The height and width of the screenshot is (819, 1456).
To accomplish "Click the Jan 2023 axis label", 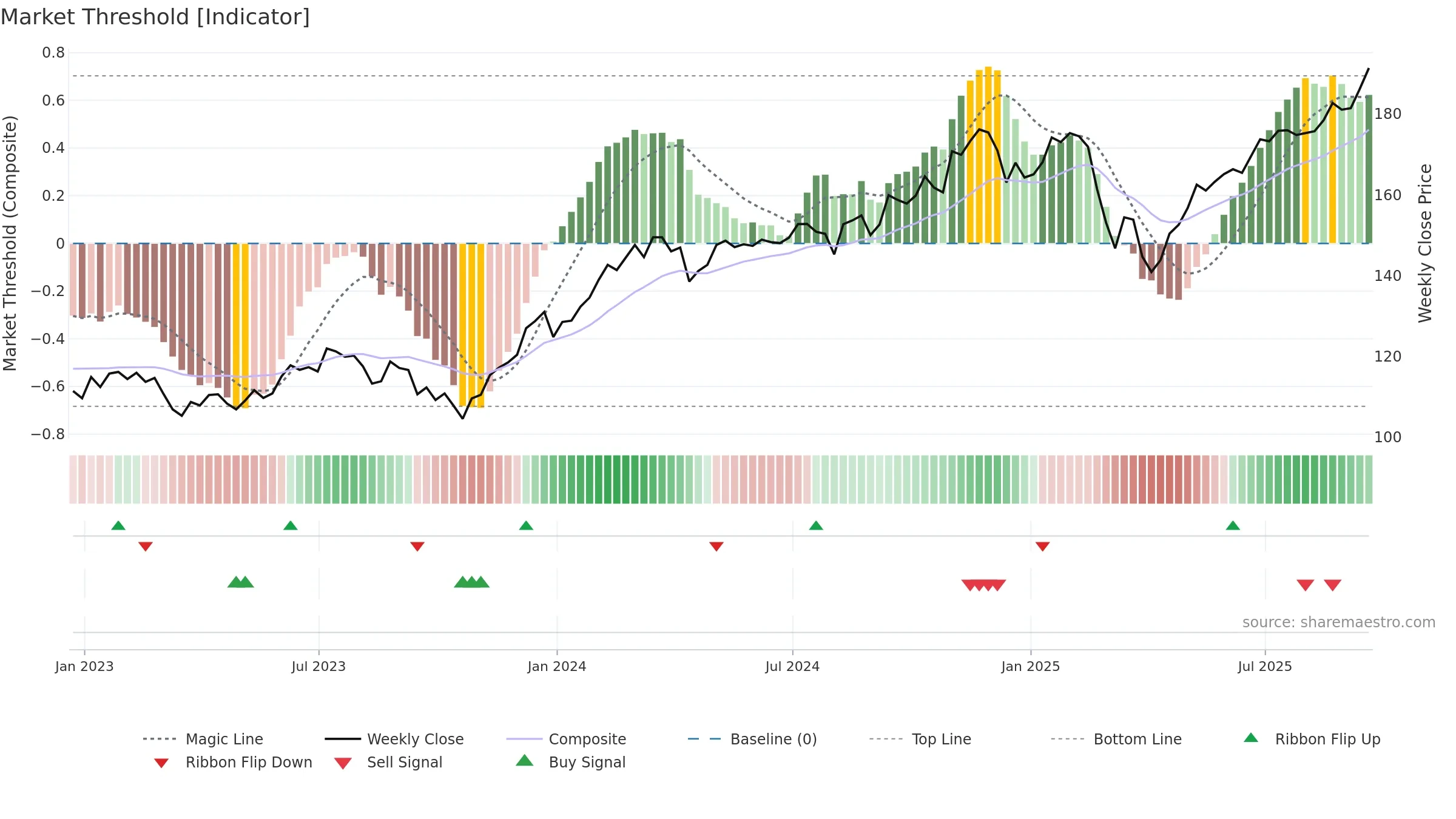I will [x=84, y=666].
